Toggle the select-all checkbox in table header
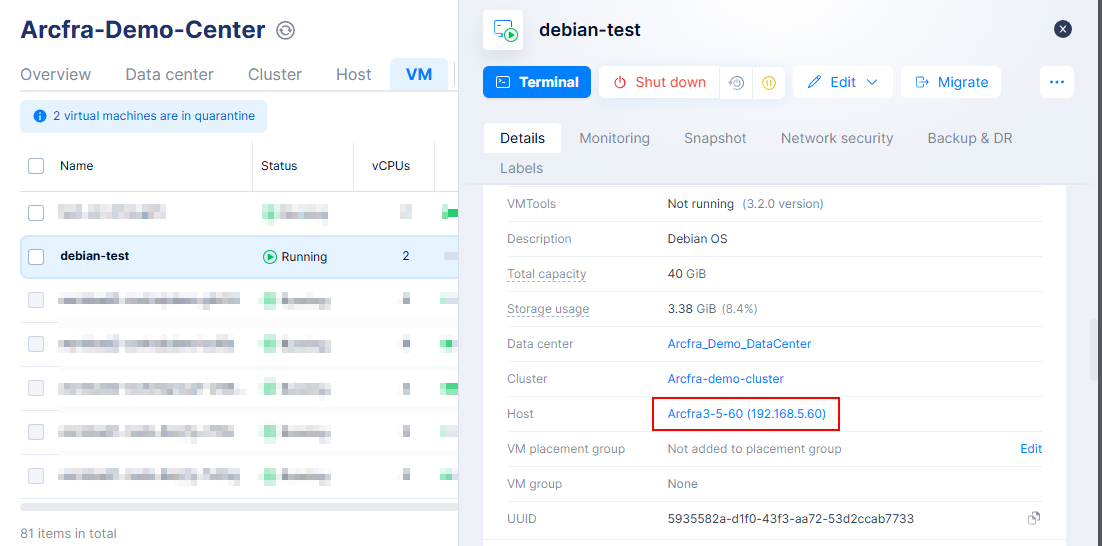The width and height of the screenshot is (1102, 546). pos(36,166)
